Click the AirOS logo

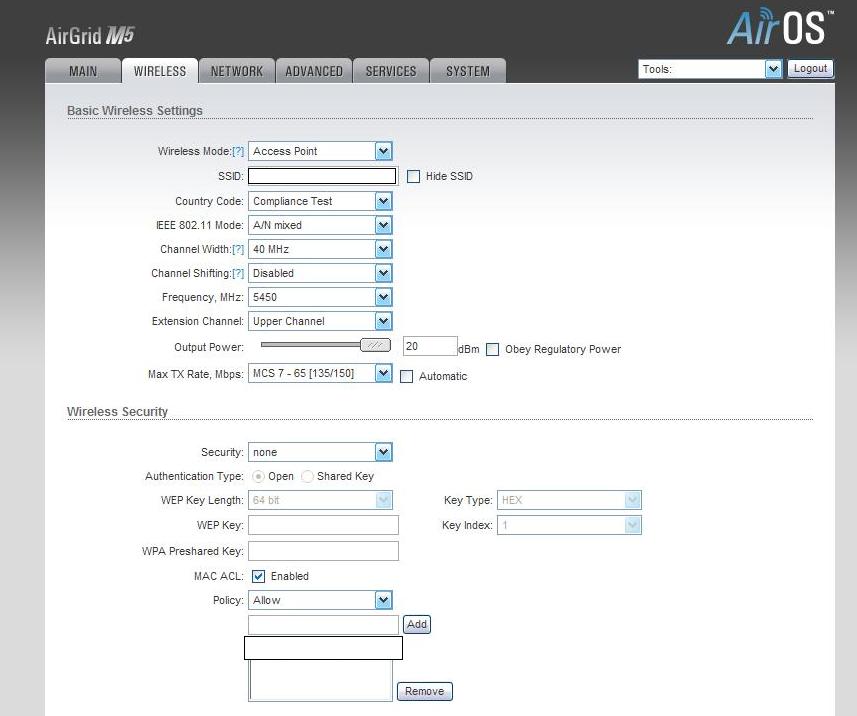(x=779, y=26)
